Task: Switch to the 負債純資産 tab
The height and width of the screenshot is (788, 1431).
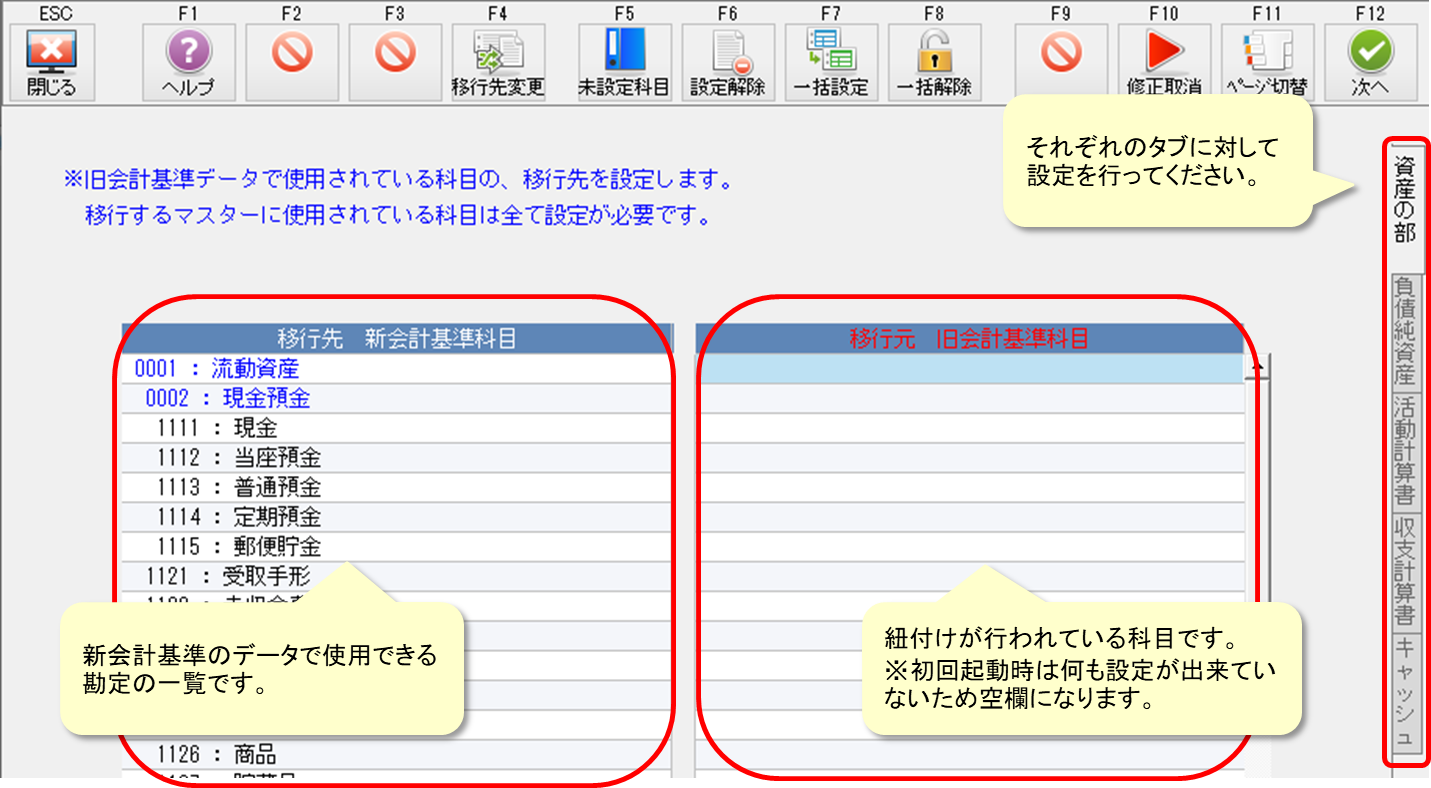Action: (1405, 330)
